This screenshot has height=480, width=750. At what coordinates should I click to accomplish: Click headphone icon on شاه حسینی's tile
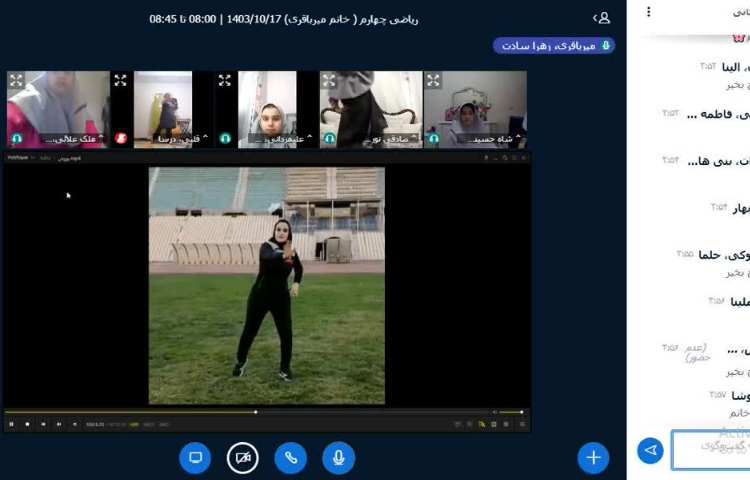(x=434, y=139)
